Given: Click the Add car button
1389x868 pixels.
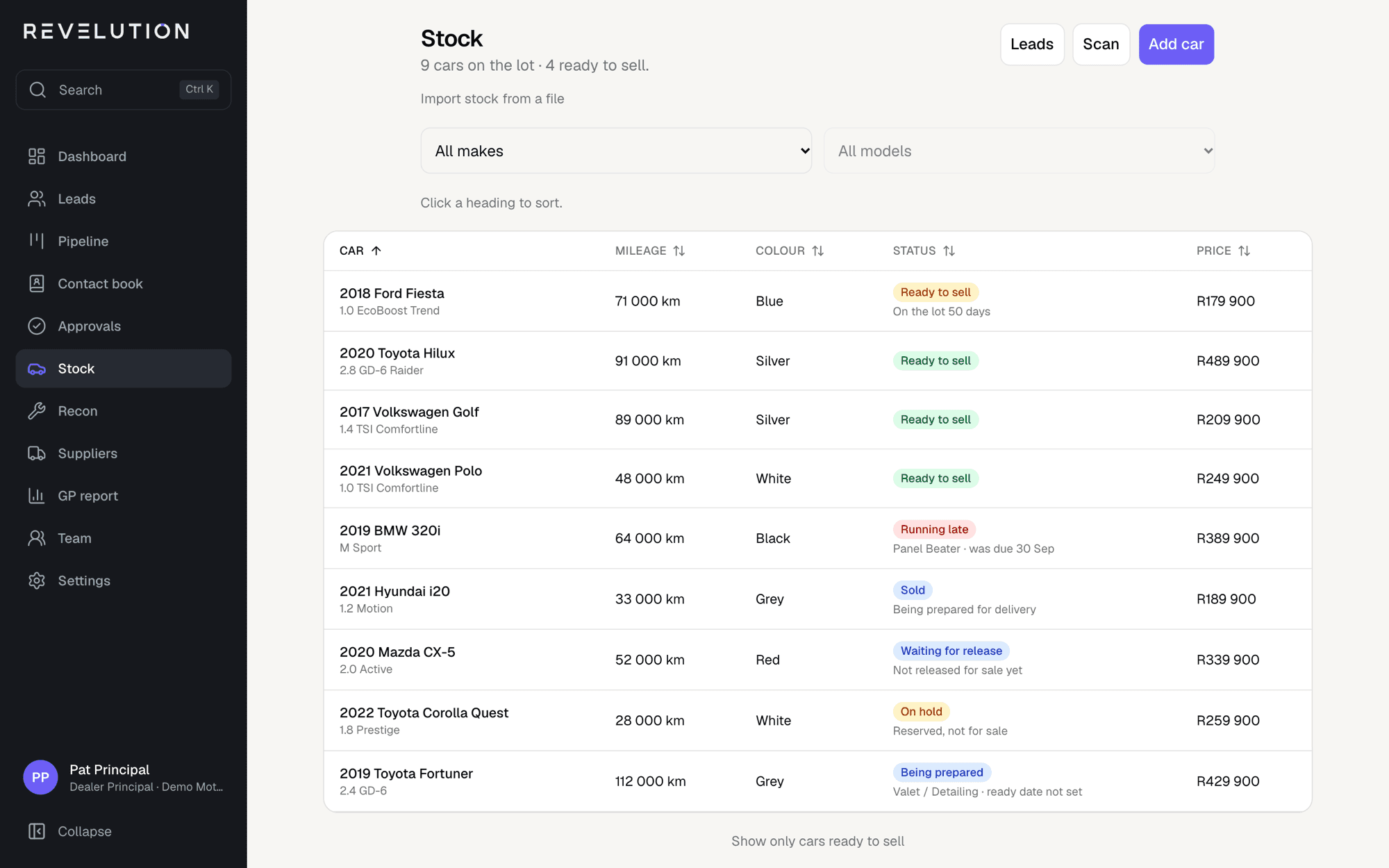Looking at the screenshot, I should pos(1176,44).
